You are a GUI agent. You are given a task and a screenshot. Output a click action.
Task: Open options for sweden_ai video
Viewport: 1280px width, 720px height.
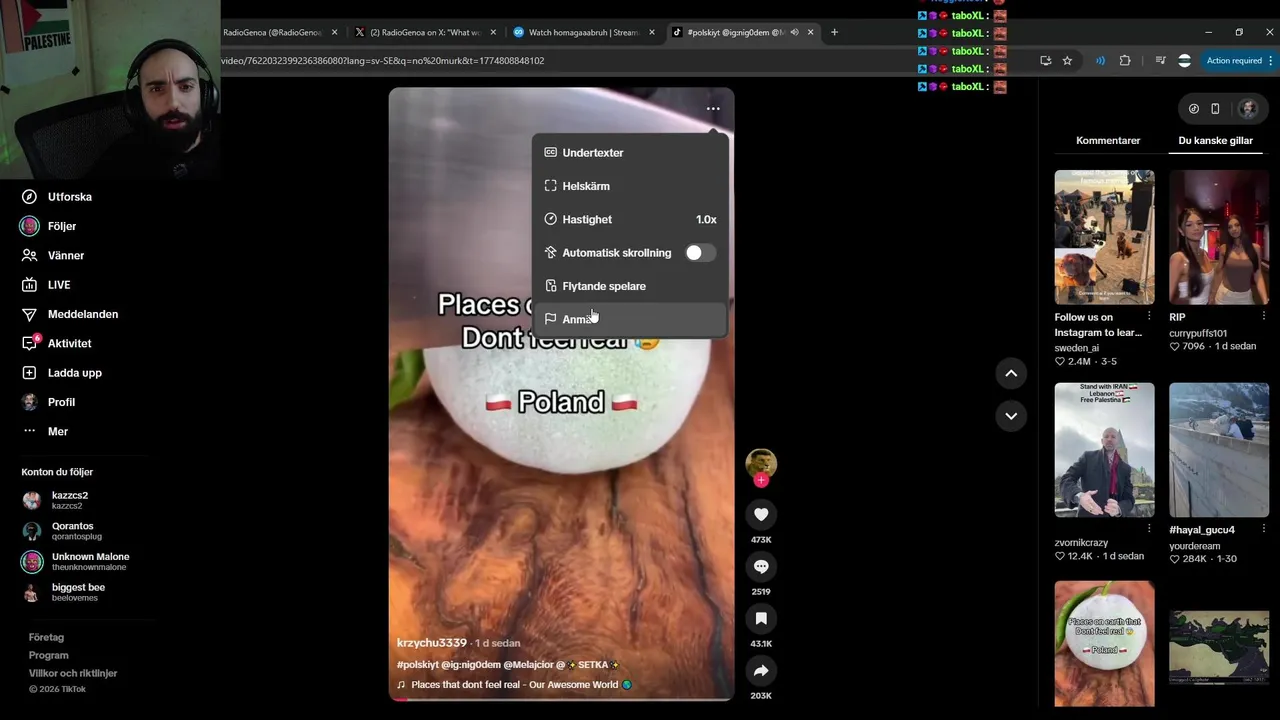[x=1148, y=317]
